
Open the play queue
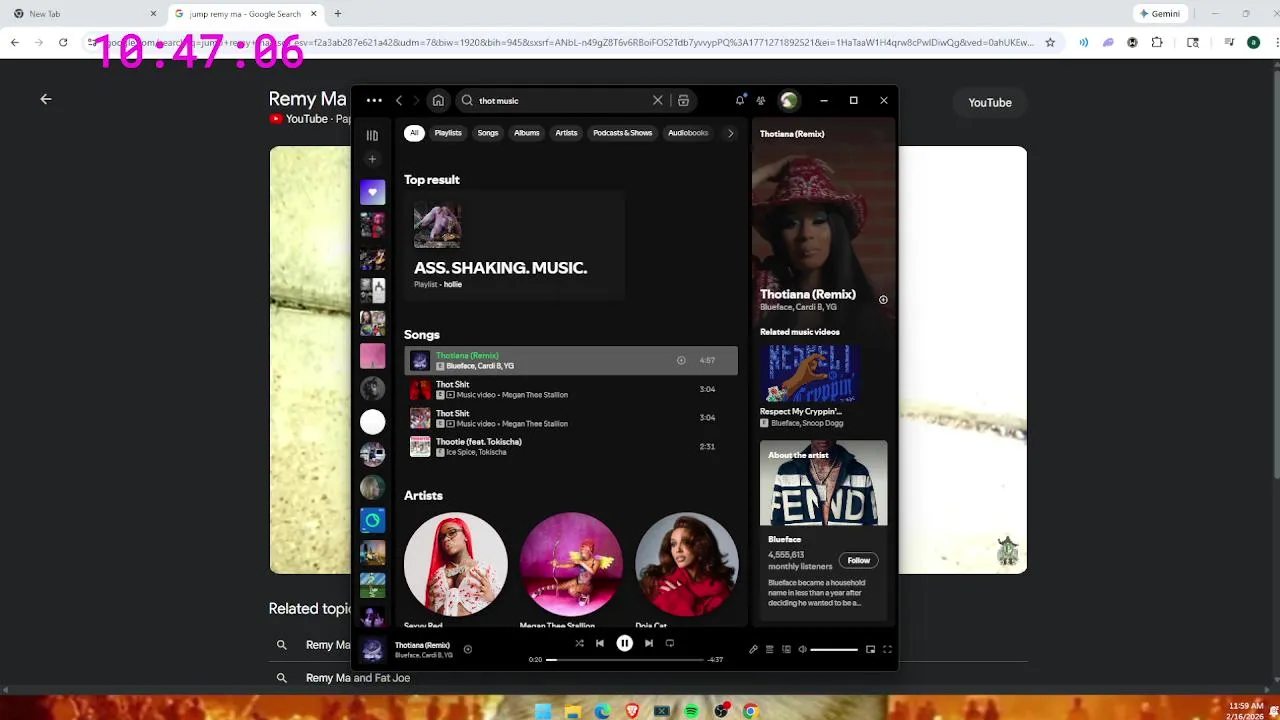pyautogui.click(x=769, y=649)
